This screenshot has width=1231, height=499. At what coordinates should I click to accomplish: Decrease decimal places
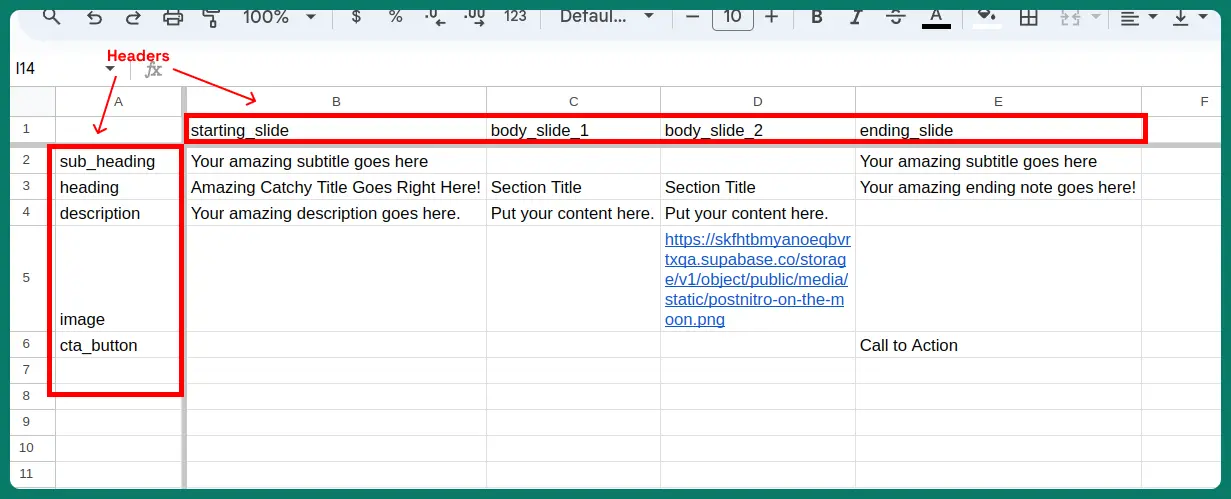(434, 16)
